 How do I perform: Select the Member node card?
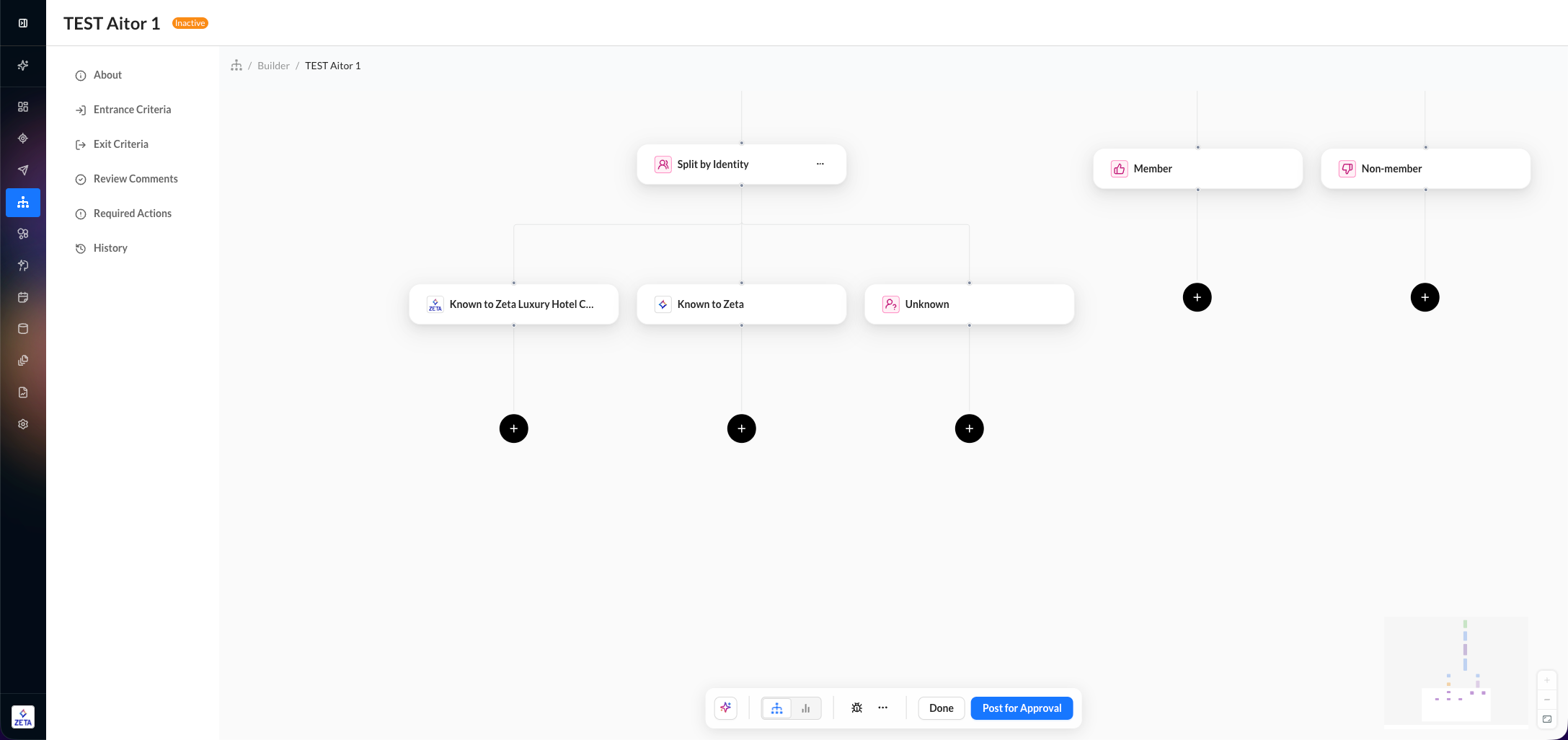point(1198,169)
